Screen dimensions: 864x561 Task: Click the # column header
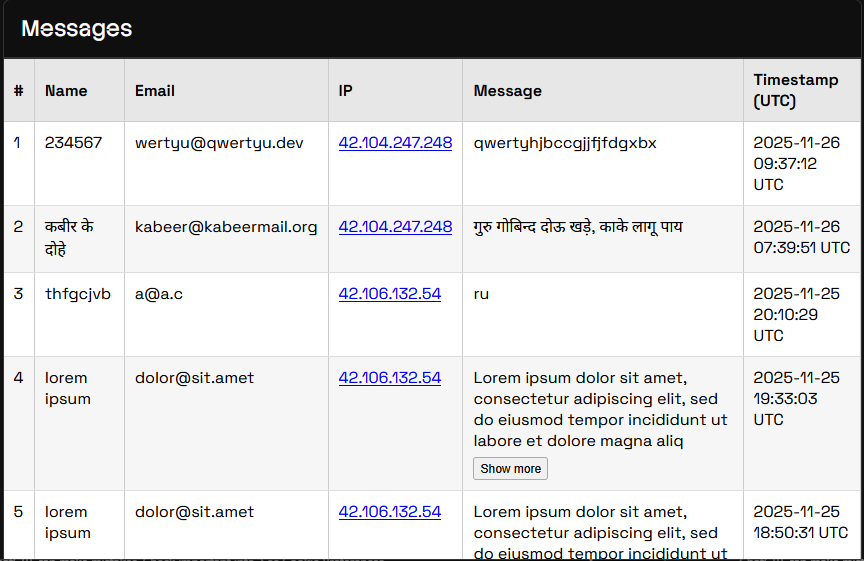tap(18, 91)
